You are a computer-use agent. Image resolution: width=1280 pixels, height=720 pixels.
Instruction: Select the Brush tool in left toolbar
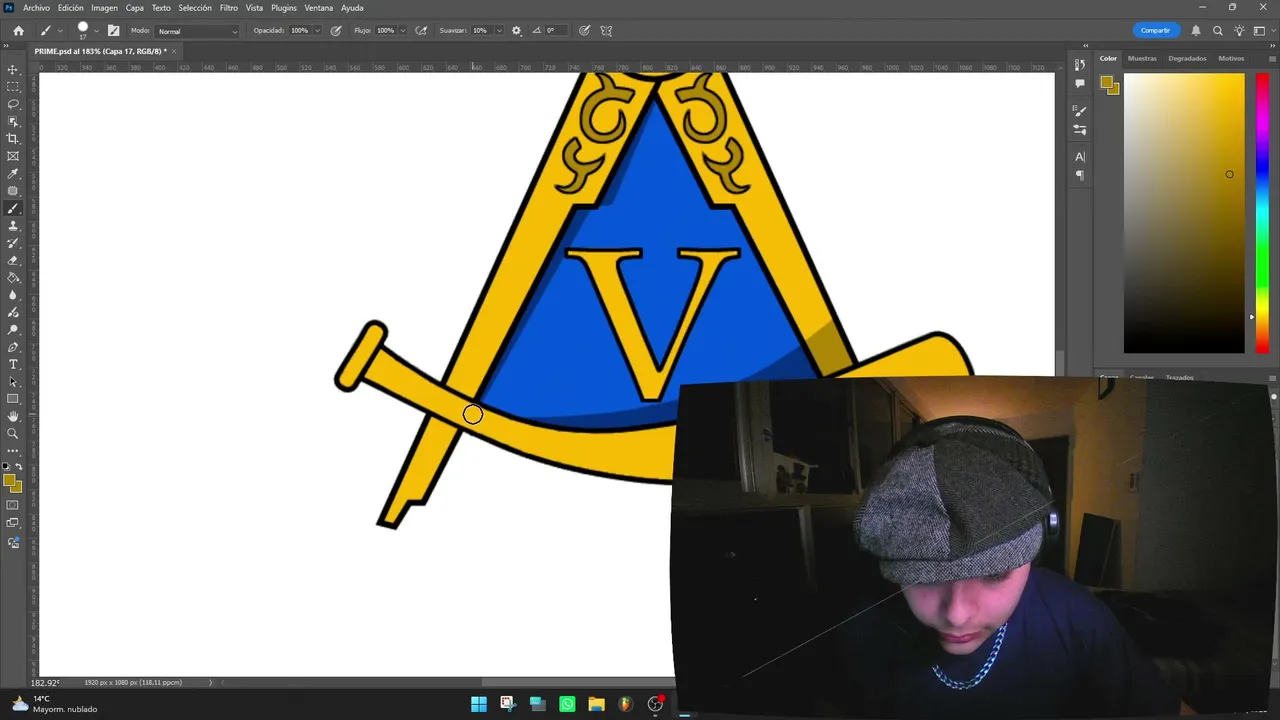13,208
